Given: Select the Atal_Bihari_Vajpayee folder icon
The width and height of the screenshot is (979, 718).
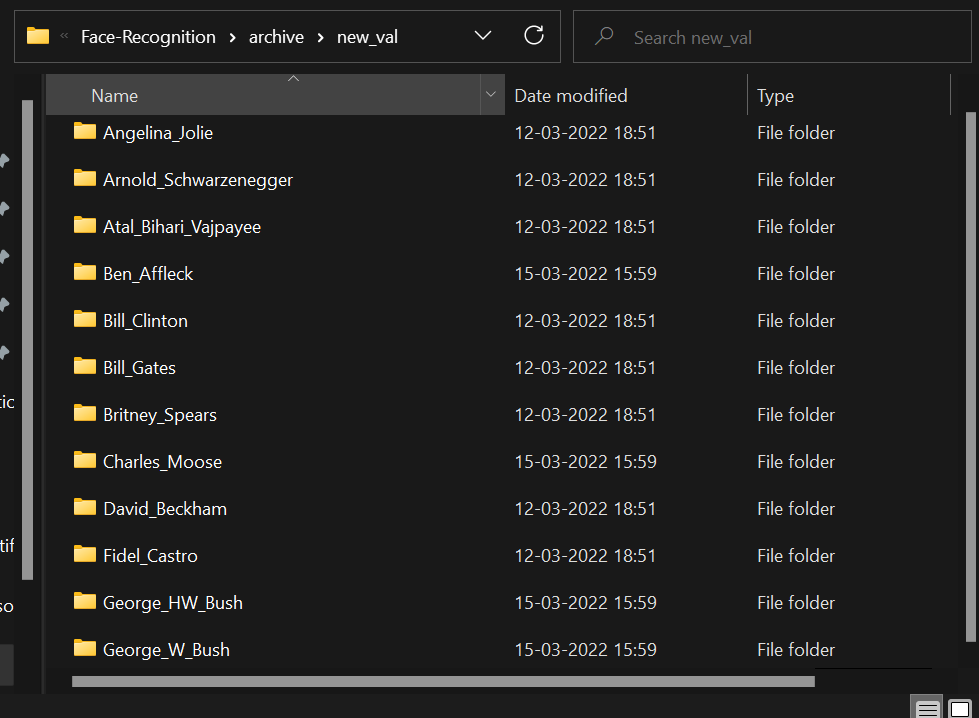Looking at the screenshot, I should [x=85, y=225].
